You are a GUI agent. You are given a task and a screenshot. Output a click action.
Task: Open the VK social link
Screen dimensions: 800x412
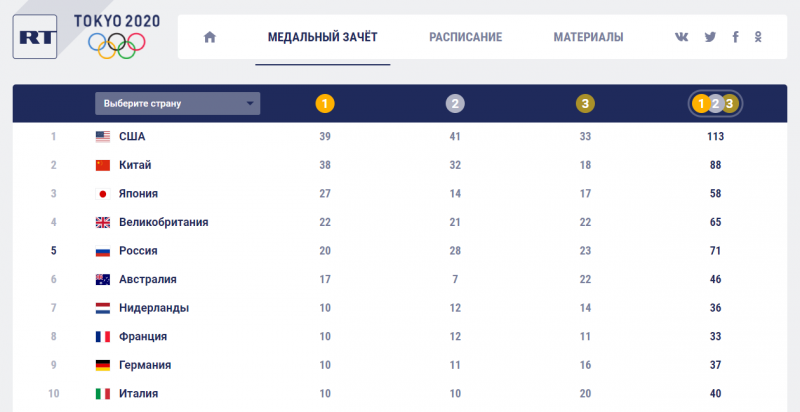click(682, 37)
